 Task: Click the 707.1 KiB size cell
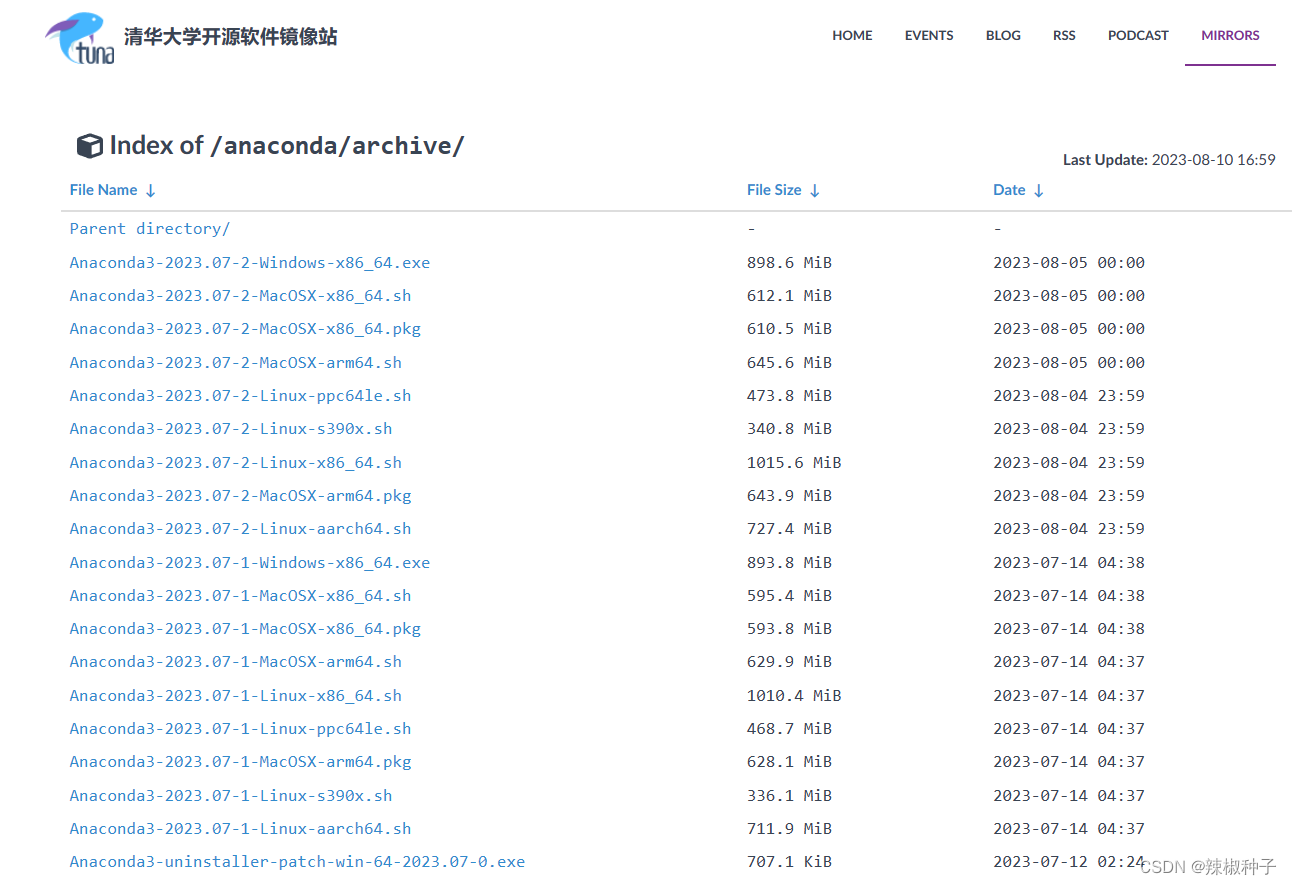click(x=789, y=862)
